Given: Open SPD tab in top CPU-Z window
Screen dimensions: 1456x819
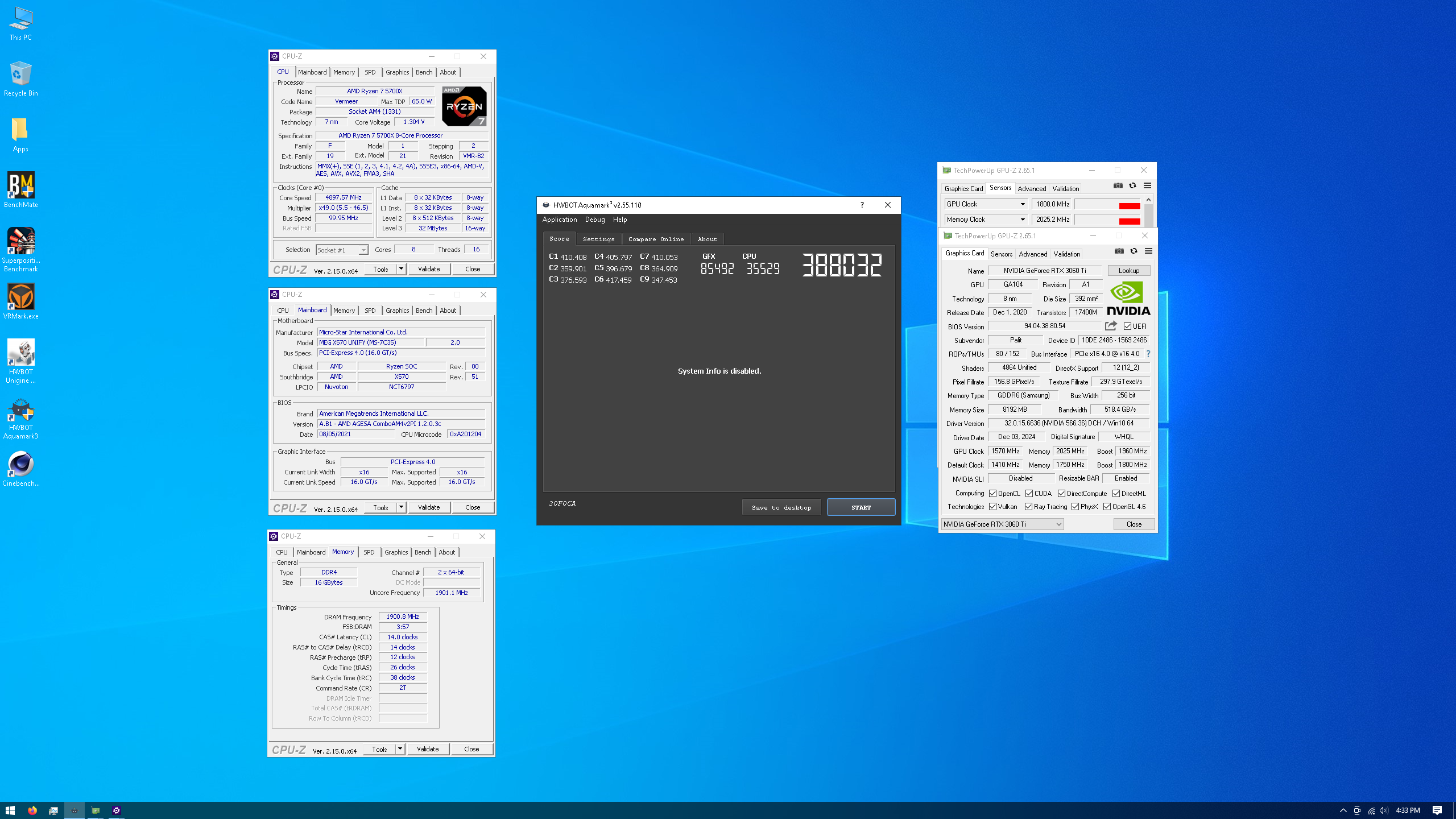Looking at the screenshot, I should pyautogui.click(x=370, y=72).
